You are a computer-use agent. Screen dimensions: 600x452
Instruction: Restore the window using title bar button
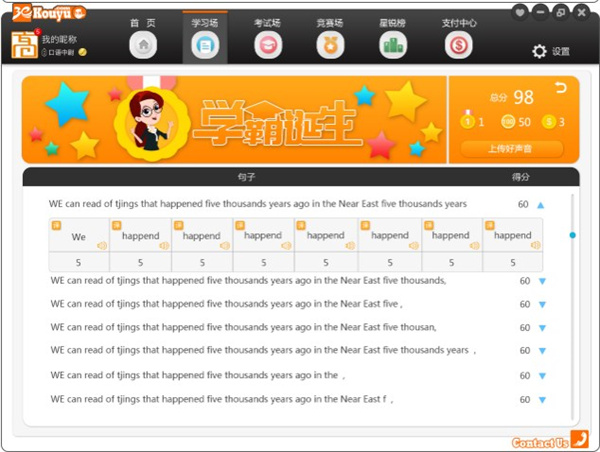[x=561, y=13]
